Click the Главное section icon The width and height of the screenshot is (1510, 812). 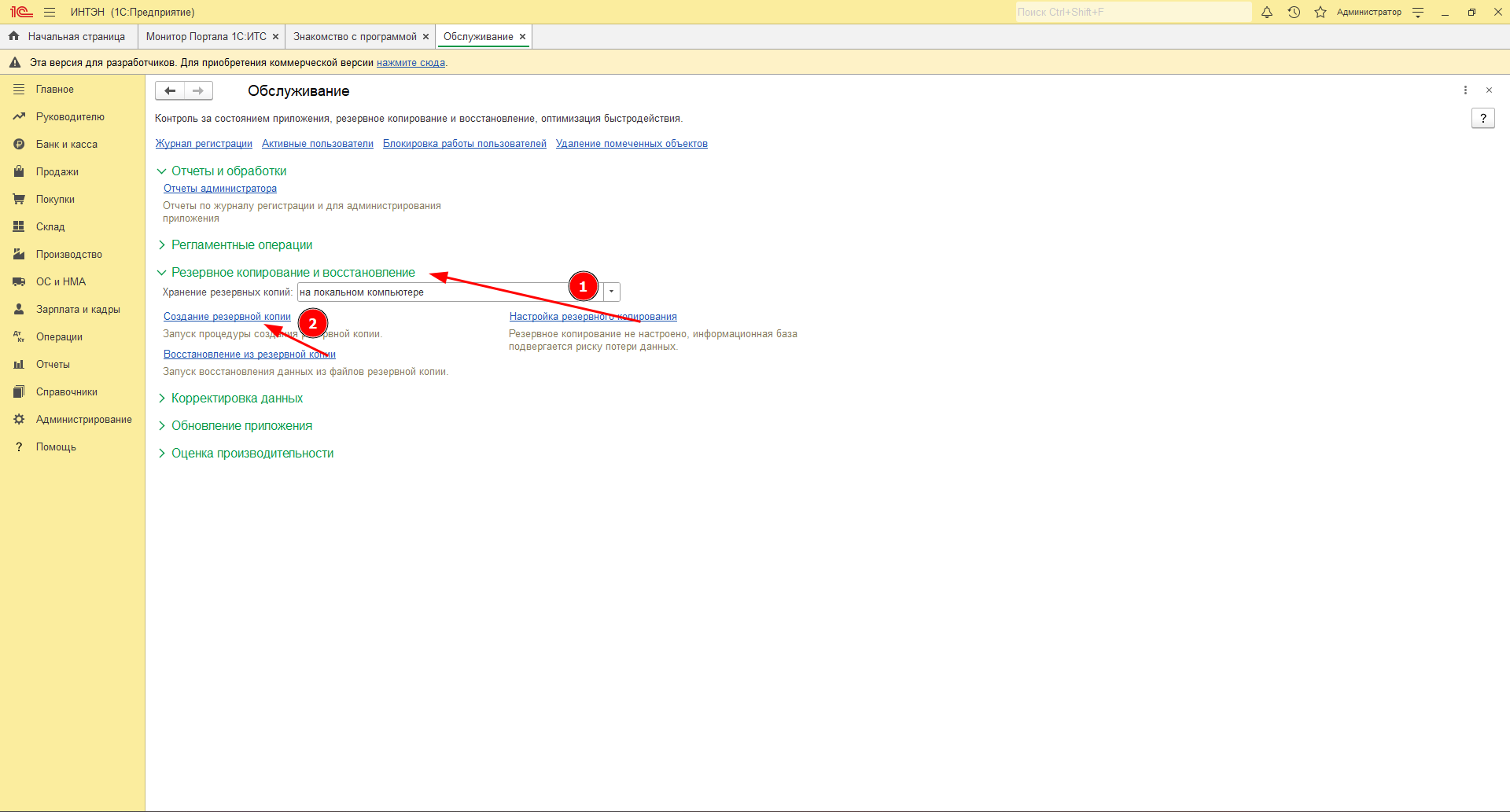[19, 90]
